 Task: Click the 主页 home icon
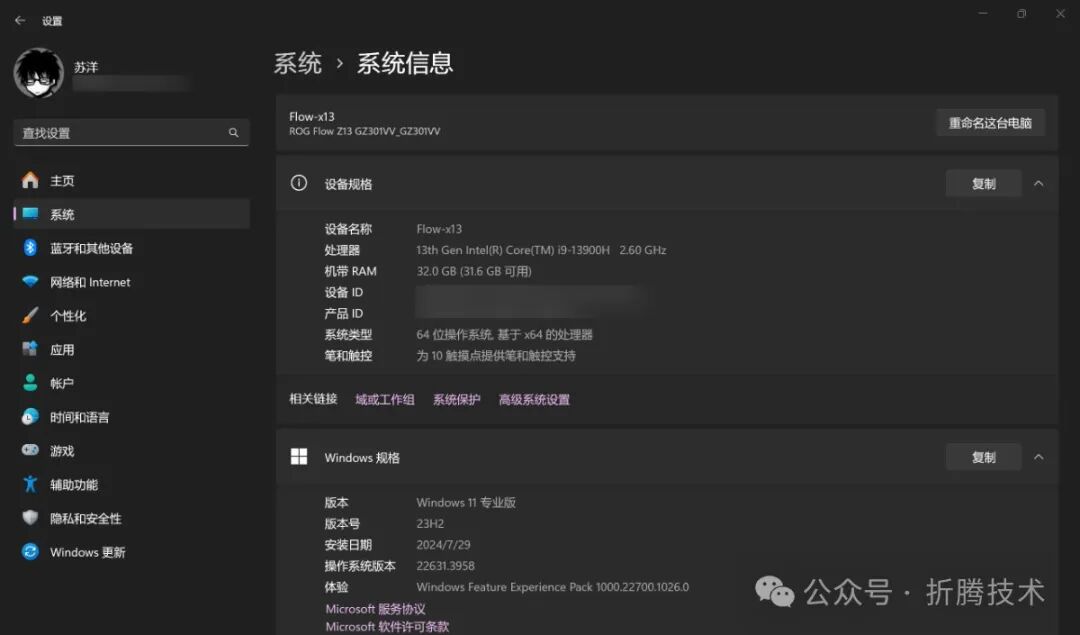pos(30,180)
